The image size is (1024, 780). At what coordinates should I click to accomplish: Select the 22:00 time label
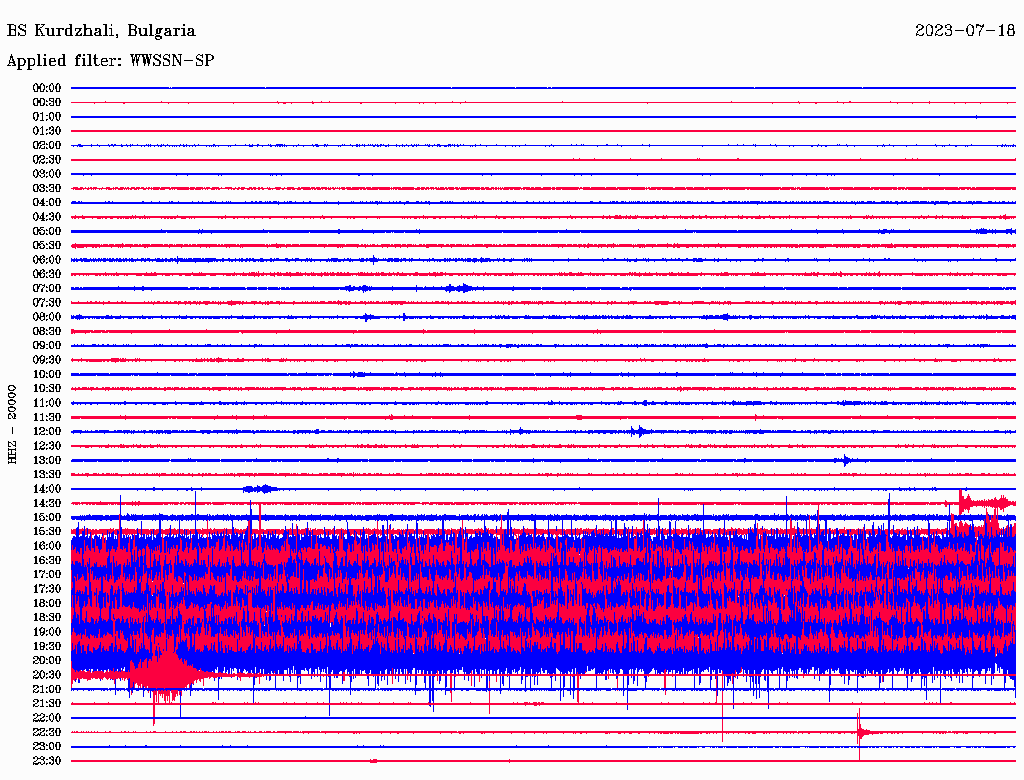(47, 718)
